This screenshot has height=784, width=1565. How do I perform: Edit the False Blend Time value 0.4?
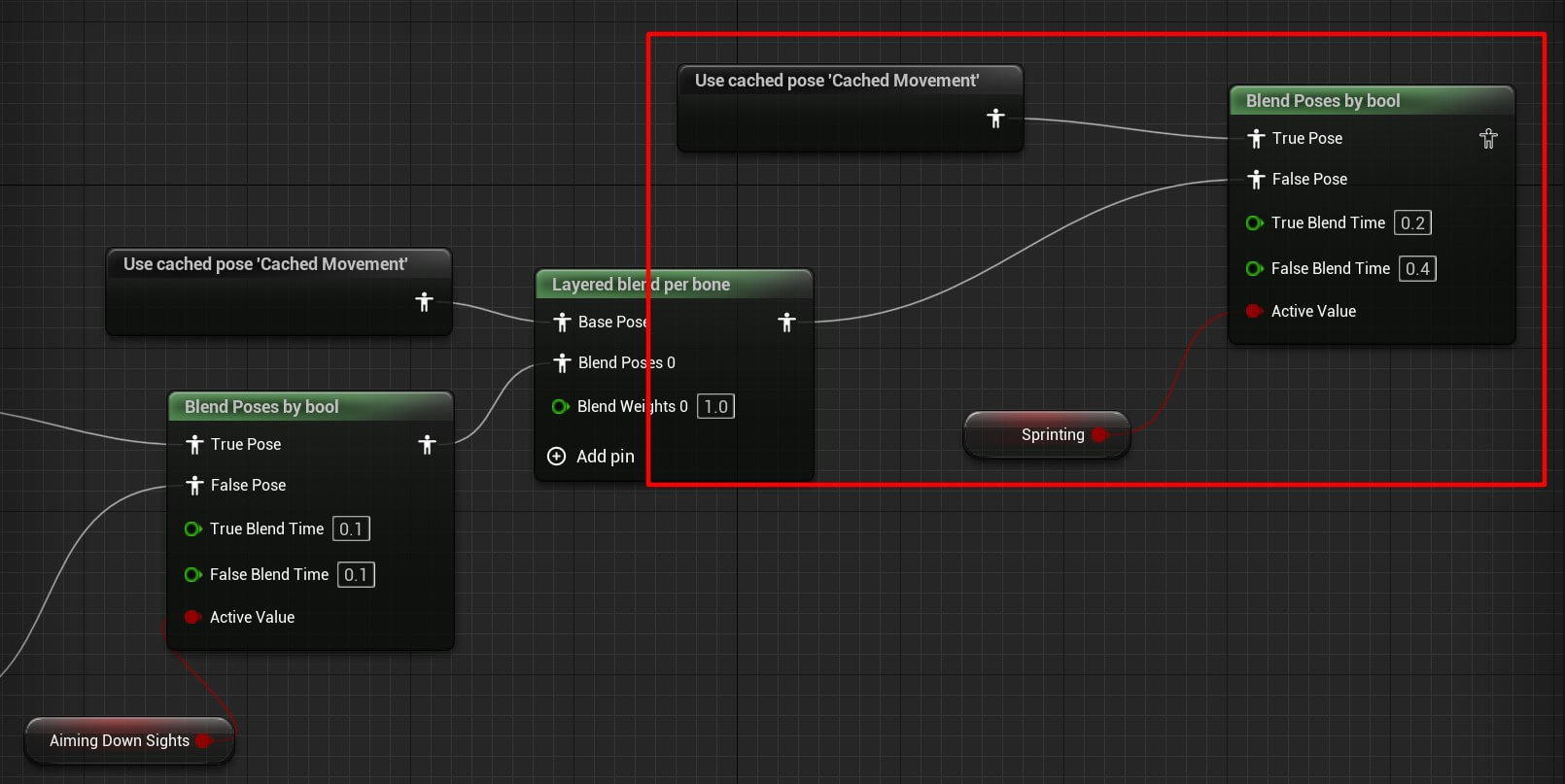1417,268
